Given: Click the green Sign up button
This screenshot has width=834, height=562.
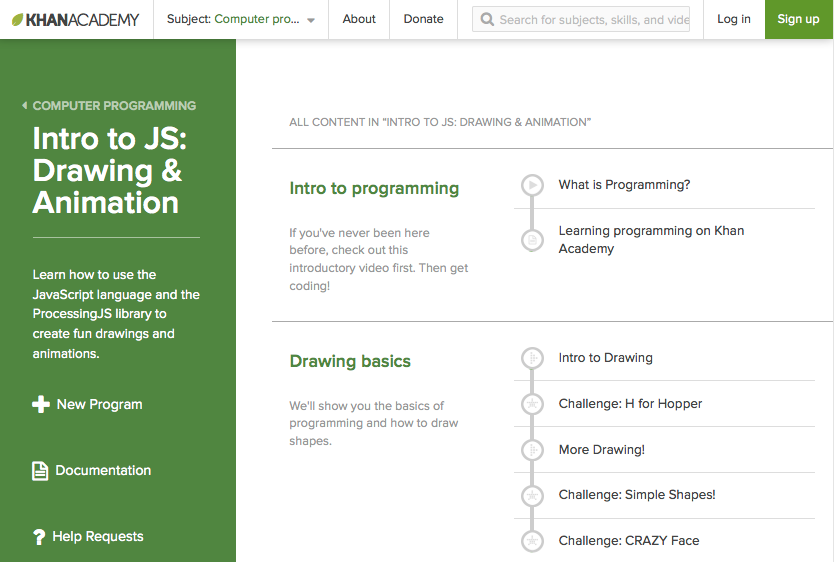Looking at the screenshot, I should pyautogui.click(x=798, y=19).
